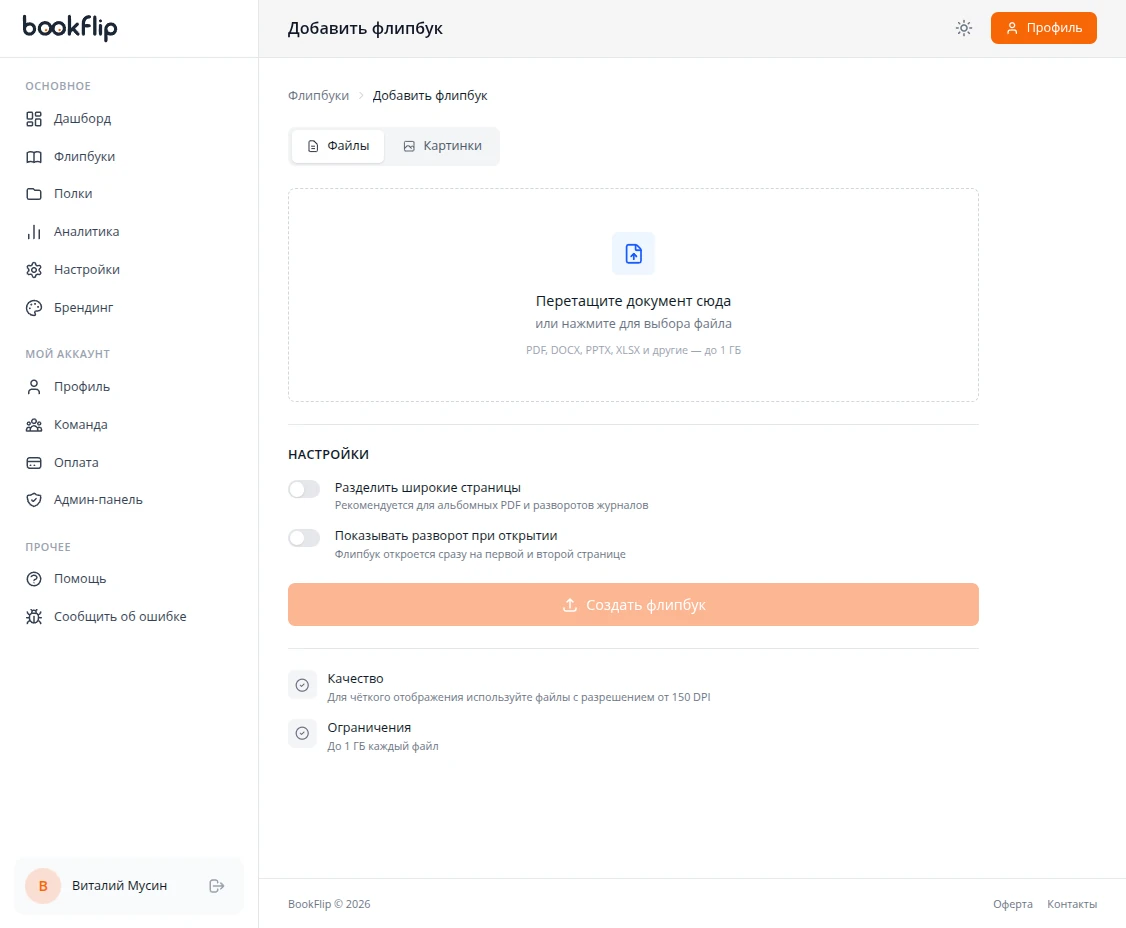The image size is (1126, 928).
Task: Open the Оферта footer link
Action: point(1013,904)
